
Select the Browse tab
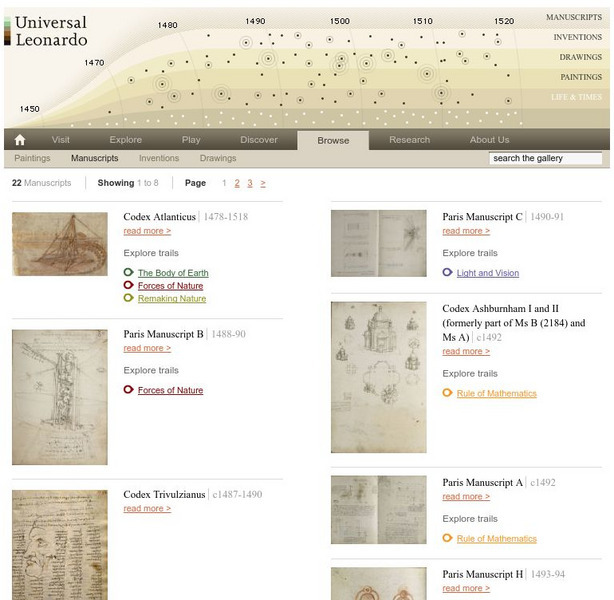tap(333, 141)
